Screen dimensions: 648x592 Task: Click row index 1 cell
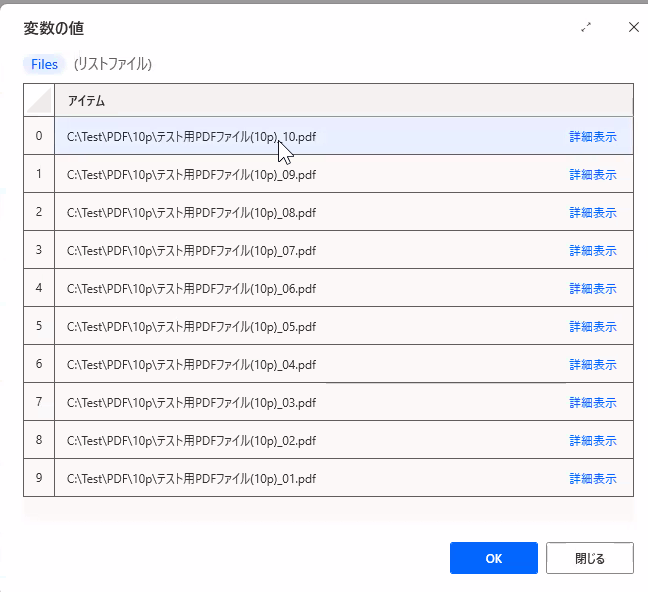click(39, 174)
